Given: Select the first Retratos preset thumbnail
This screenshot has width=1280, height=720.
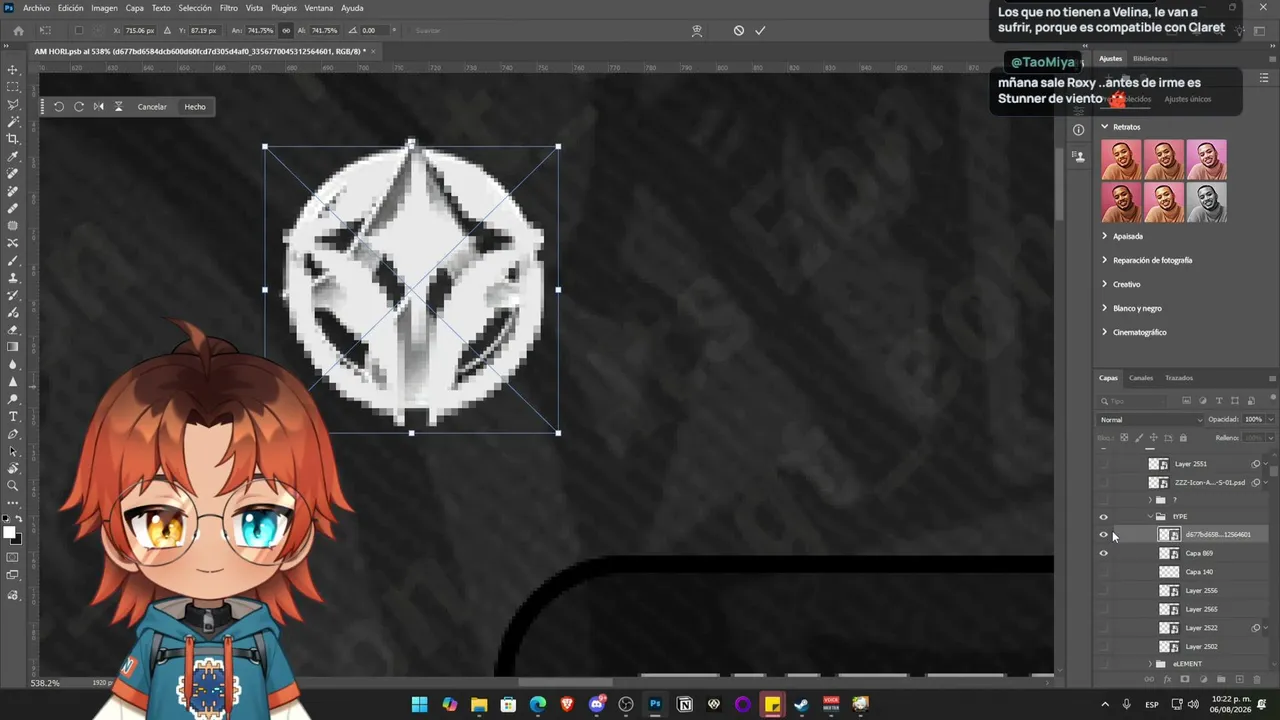Looking at the screenshot, I should click(1121, 159).
